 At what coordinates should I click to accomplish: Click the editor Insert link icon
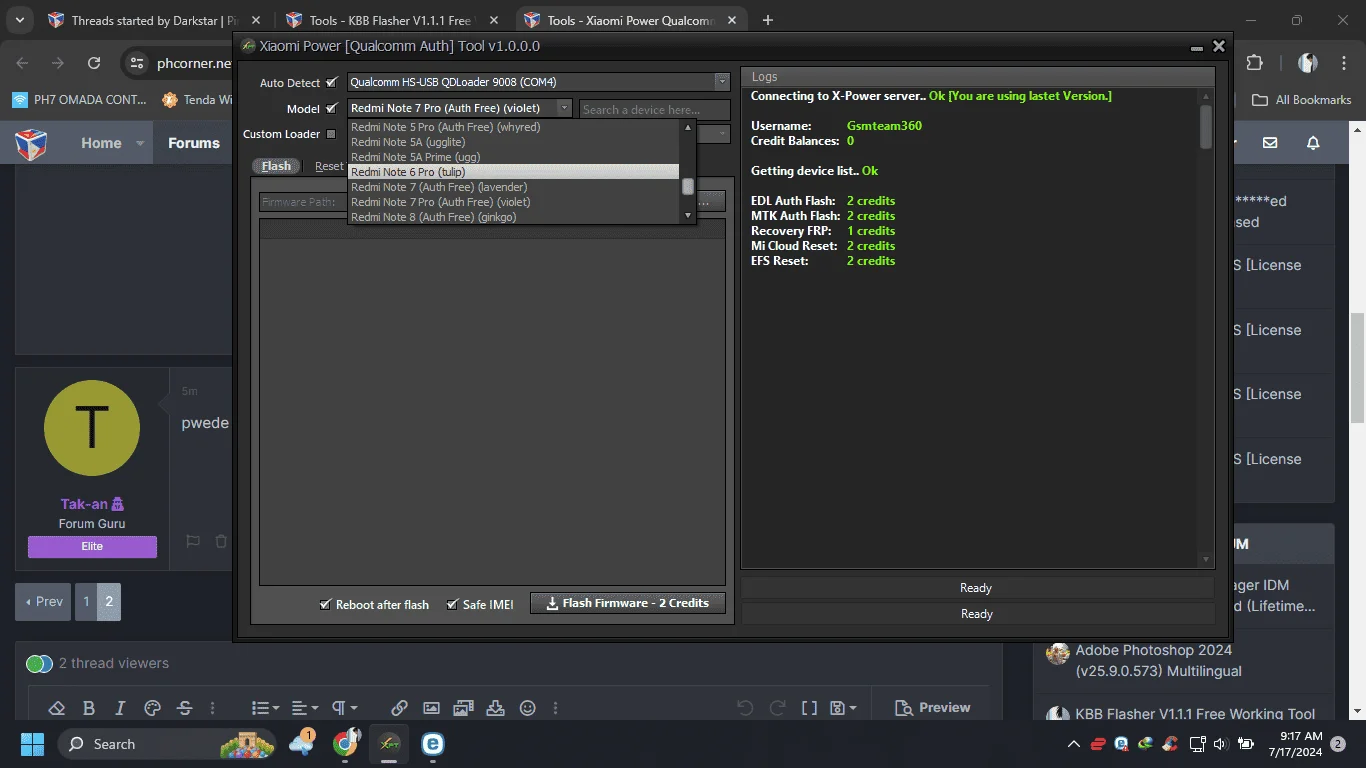[399, 708]
